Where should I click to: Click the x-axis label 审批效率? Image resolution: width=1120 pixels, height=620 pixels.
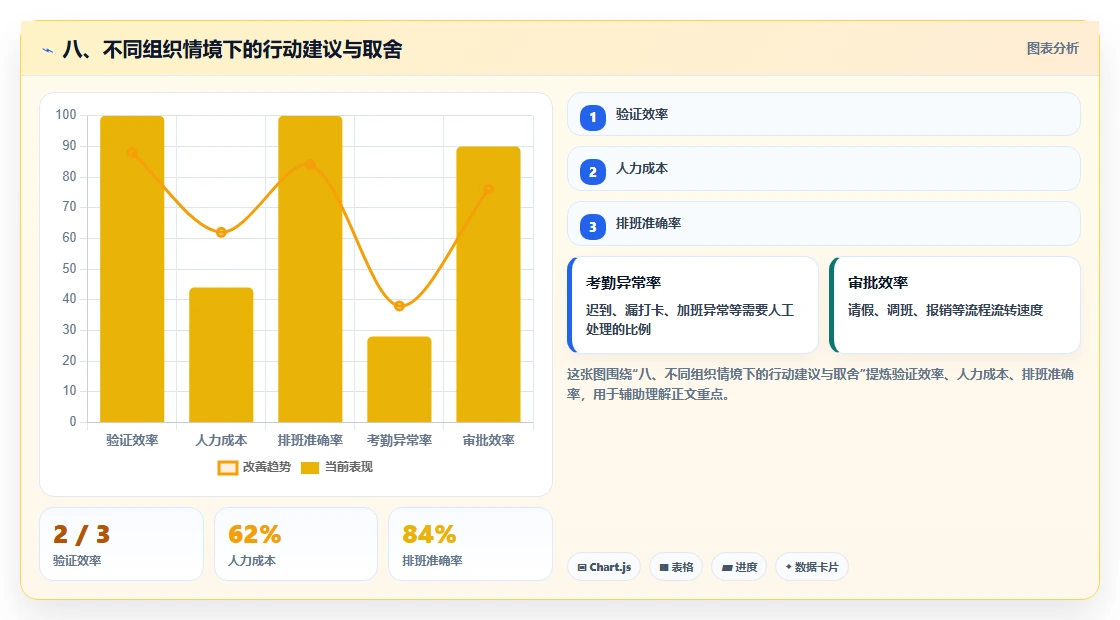coord(489,440)
